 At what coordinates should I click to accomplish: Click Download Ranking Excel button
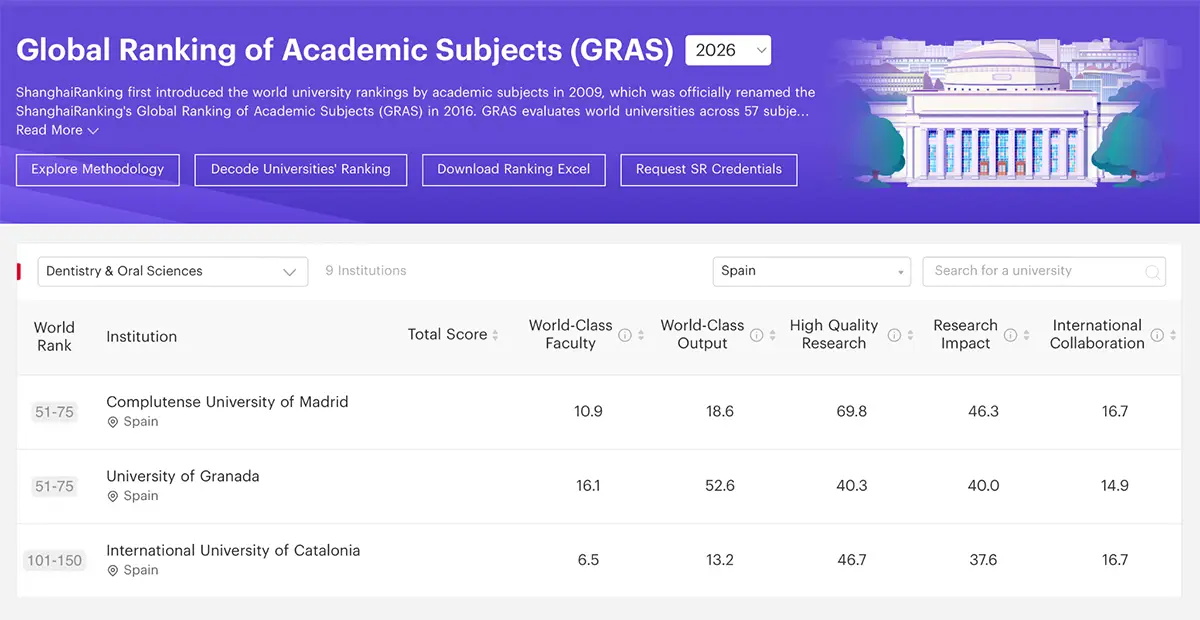coord(514,169)
